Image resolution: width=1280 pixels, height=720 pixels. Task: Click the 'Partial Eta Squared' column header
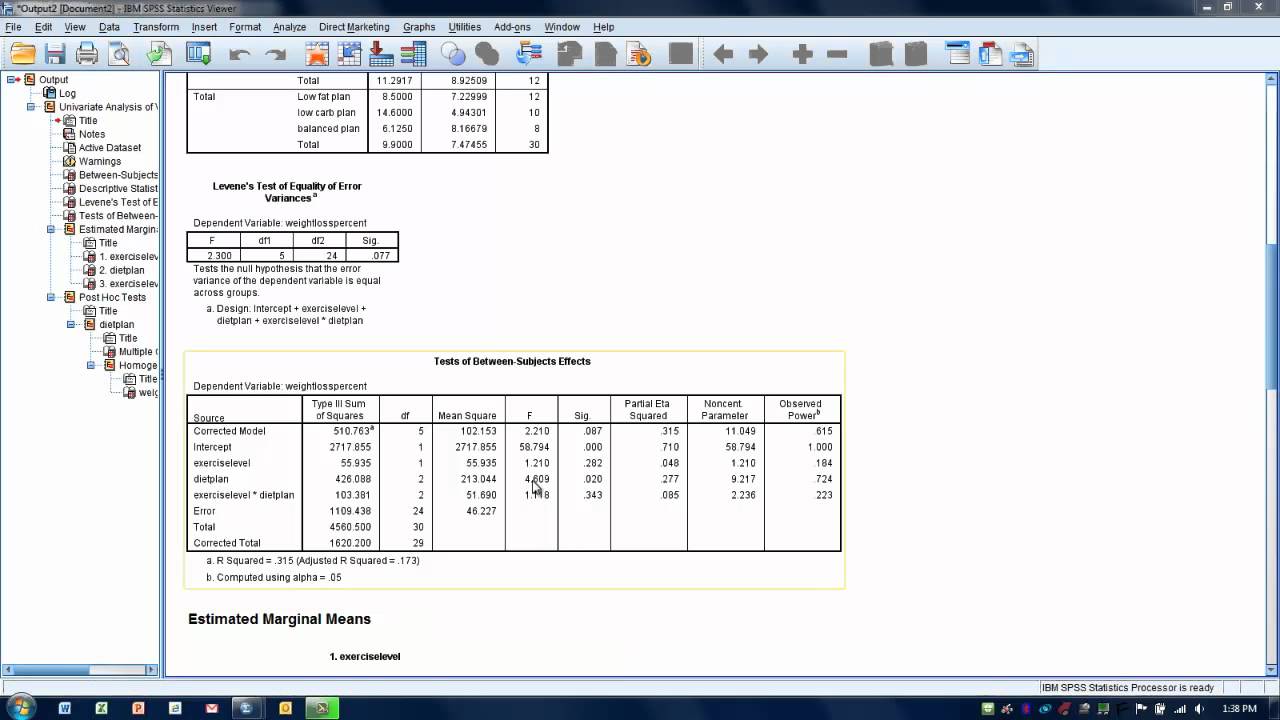tap(648, 409)
